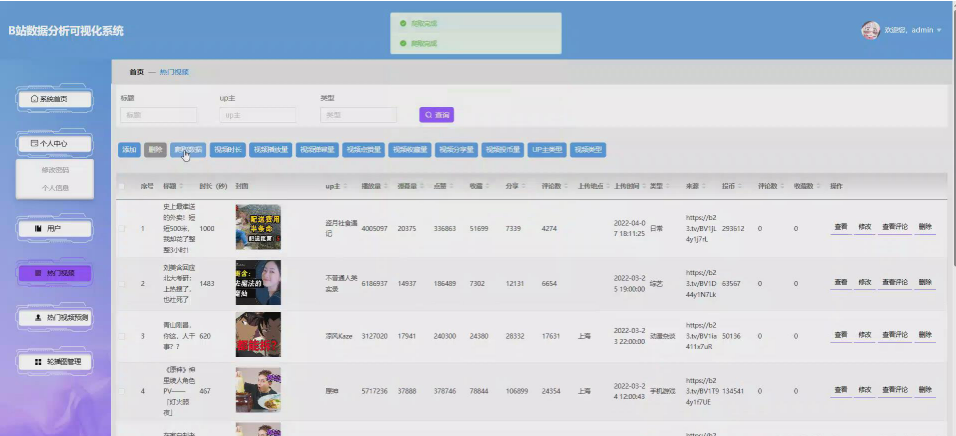Click the row 2 video cover thumbnail
This screenshot has width=956, height=436.
point(258,282)
